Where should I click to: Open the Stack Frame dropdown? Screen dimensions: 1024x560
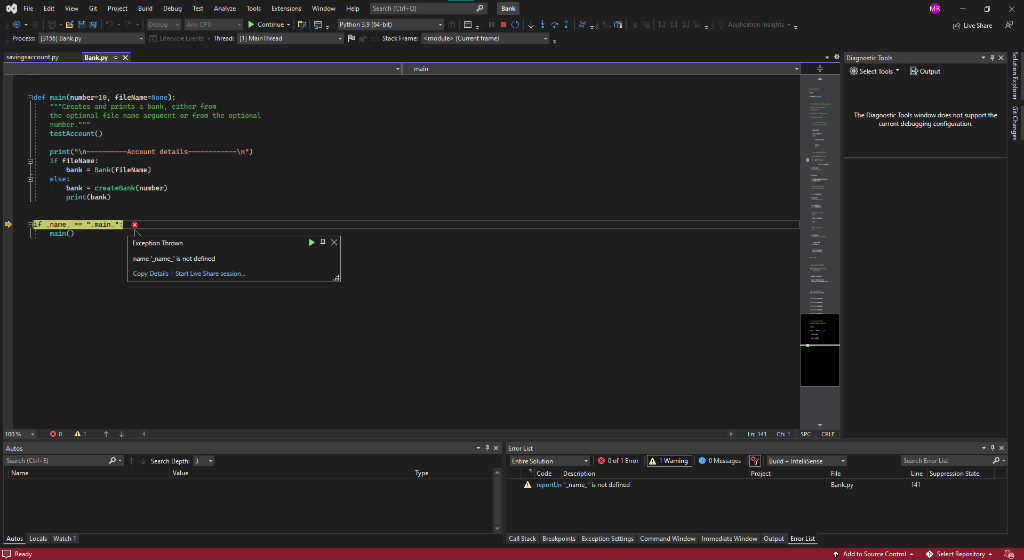click(485, 39)
